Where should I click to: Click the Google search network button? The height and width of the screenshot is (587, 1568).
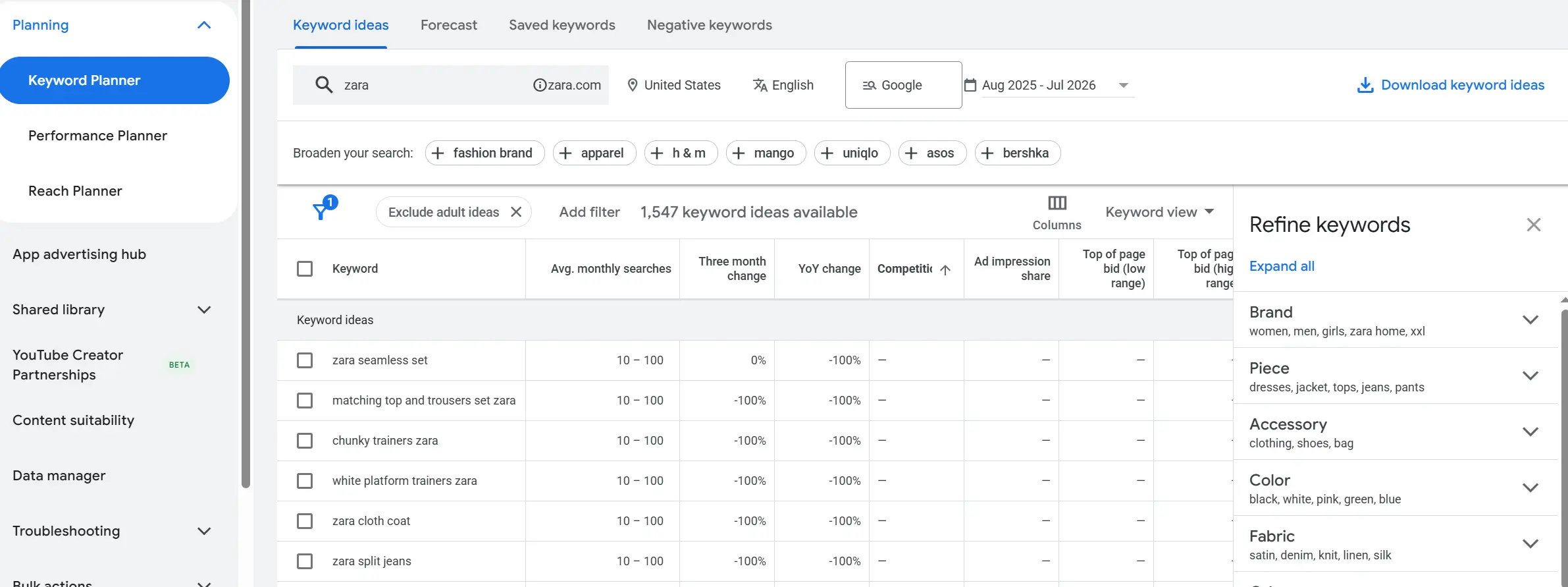click(903, 85)
